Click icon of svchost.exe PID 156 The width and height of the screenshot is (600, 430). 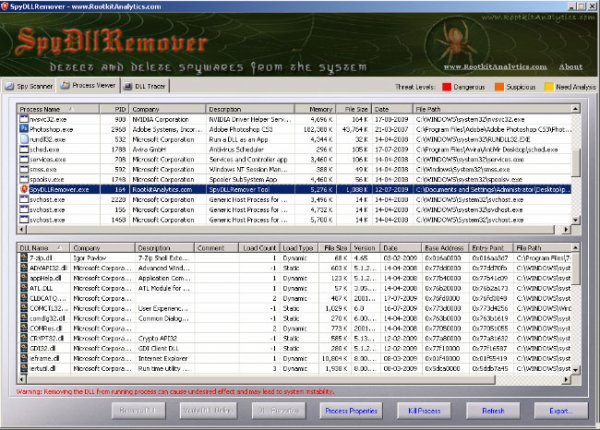(24, 210)
